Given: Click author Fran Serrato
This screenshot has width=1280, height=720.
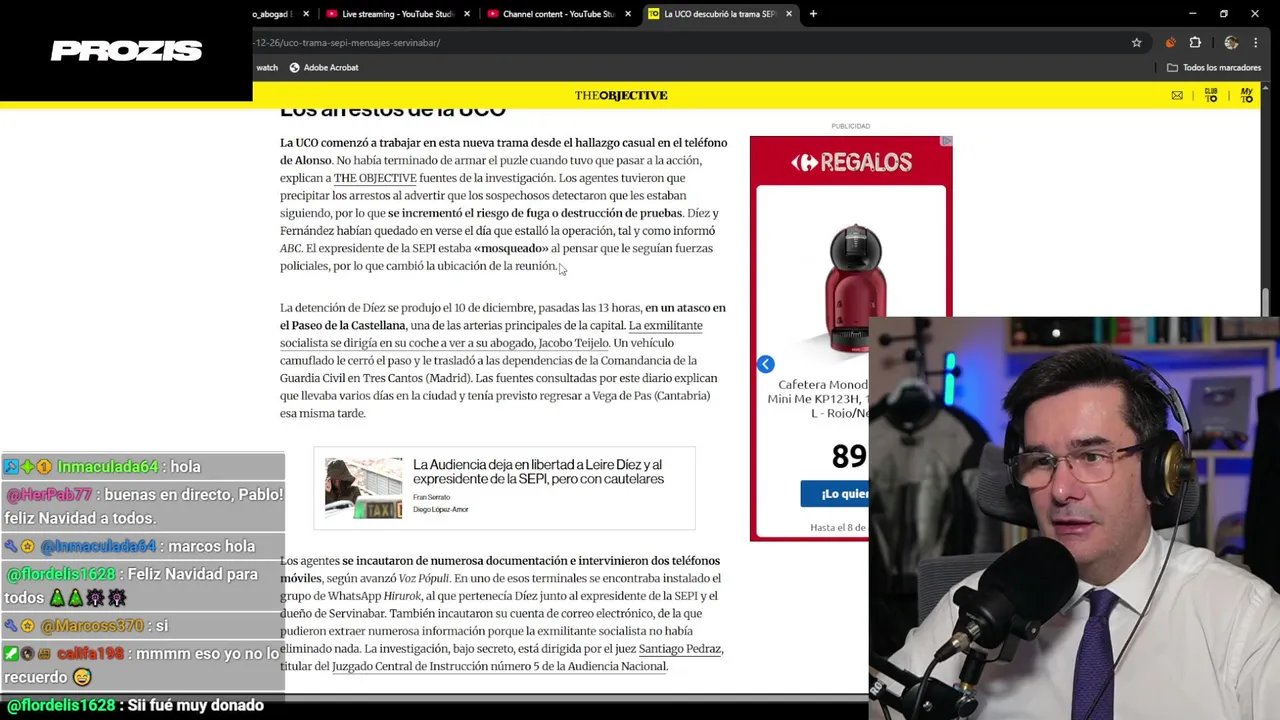Looking at the screenshot, I should [x=431, y=497].
